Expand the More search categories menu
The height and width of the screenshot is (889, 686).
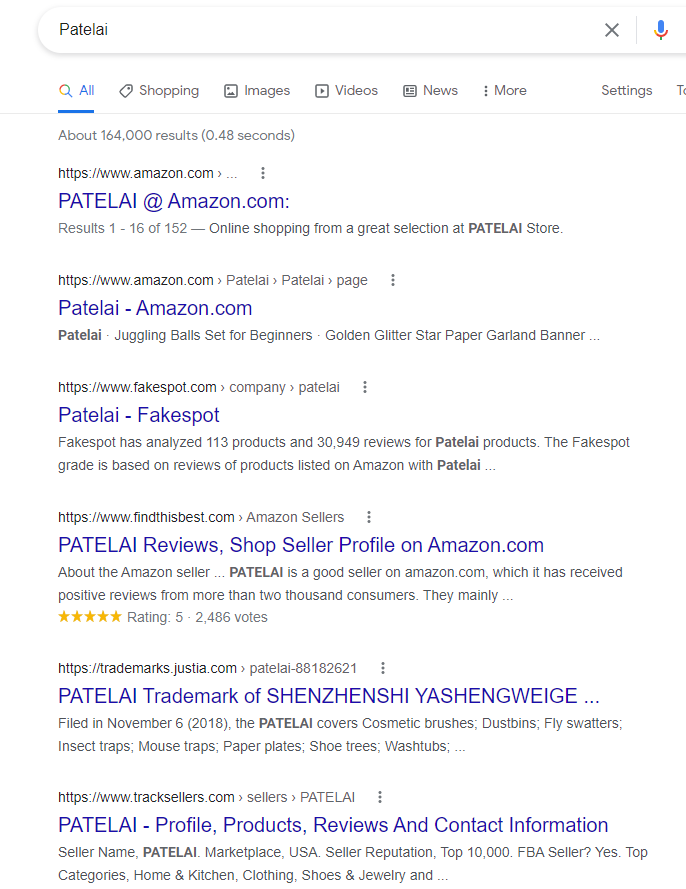pos(504,91)
